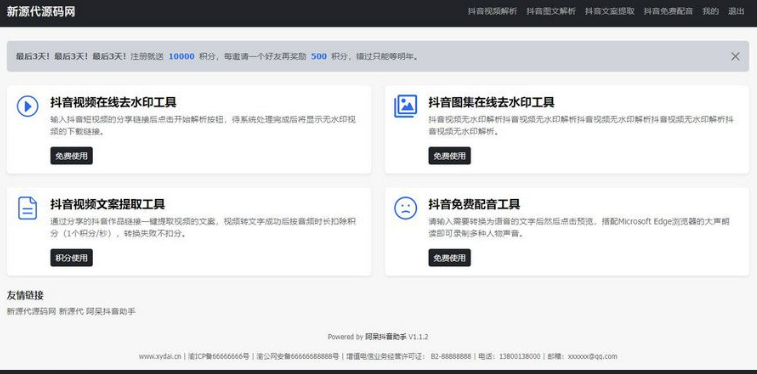Go to 抖音文案提取 in the top navigation
757x374 pixels.
(610, 12)
